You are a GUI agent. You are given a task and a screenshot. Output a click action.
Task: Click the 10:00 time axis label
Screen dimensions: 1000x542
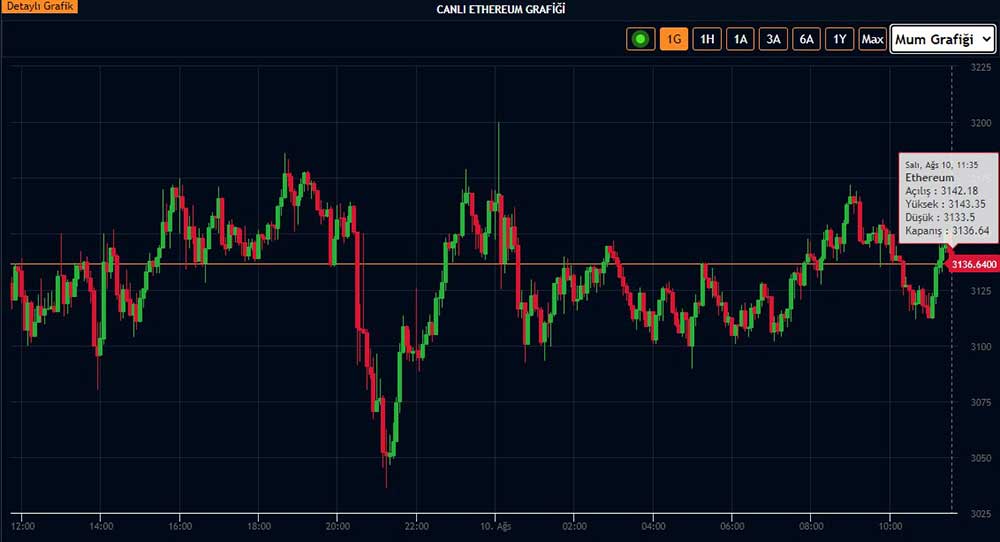pyautogui.click(x=890, y=527)
